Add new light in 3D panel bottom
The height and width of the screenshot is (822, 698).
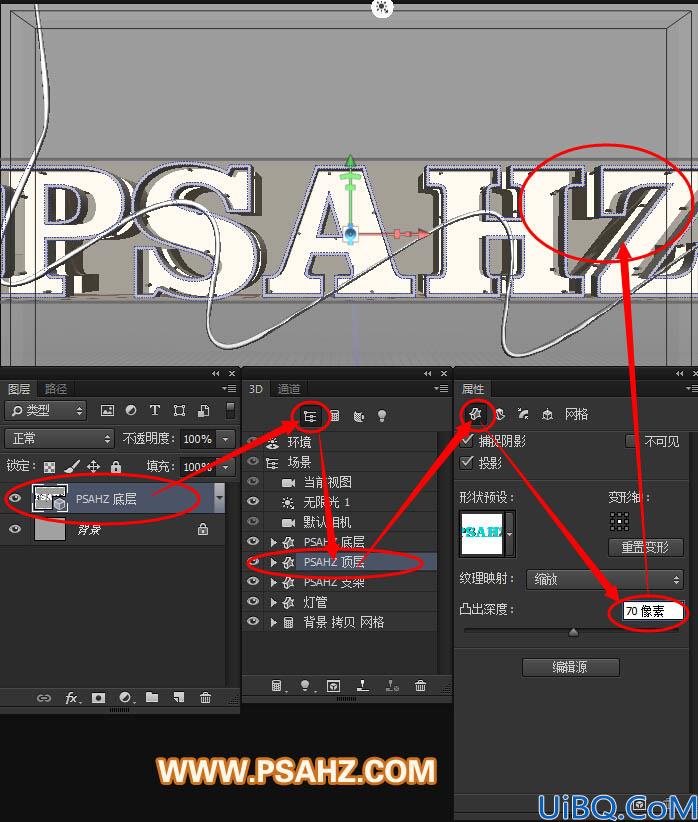[305, 686]
